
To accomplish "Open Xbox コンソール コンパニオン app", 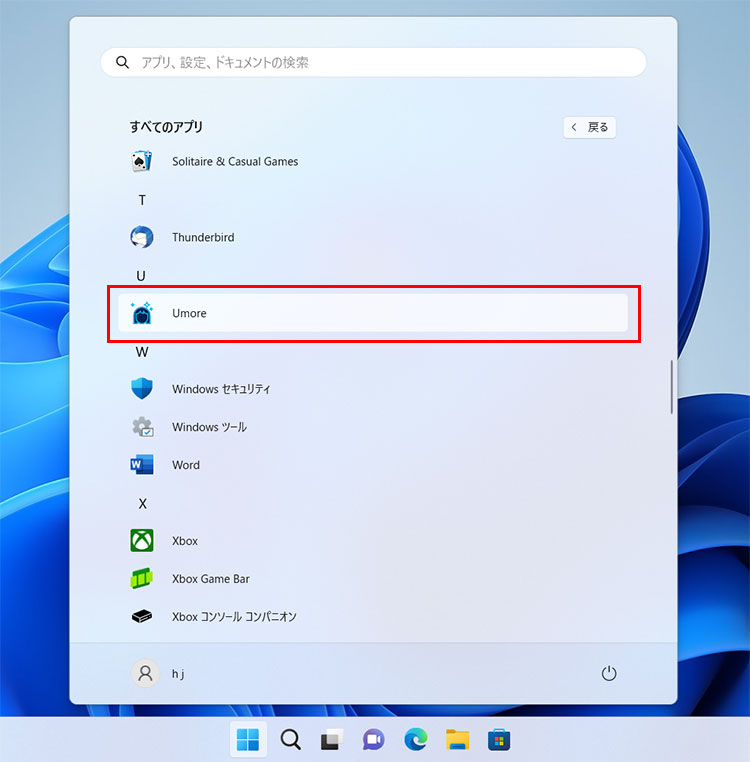I will click(234, 617).
